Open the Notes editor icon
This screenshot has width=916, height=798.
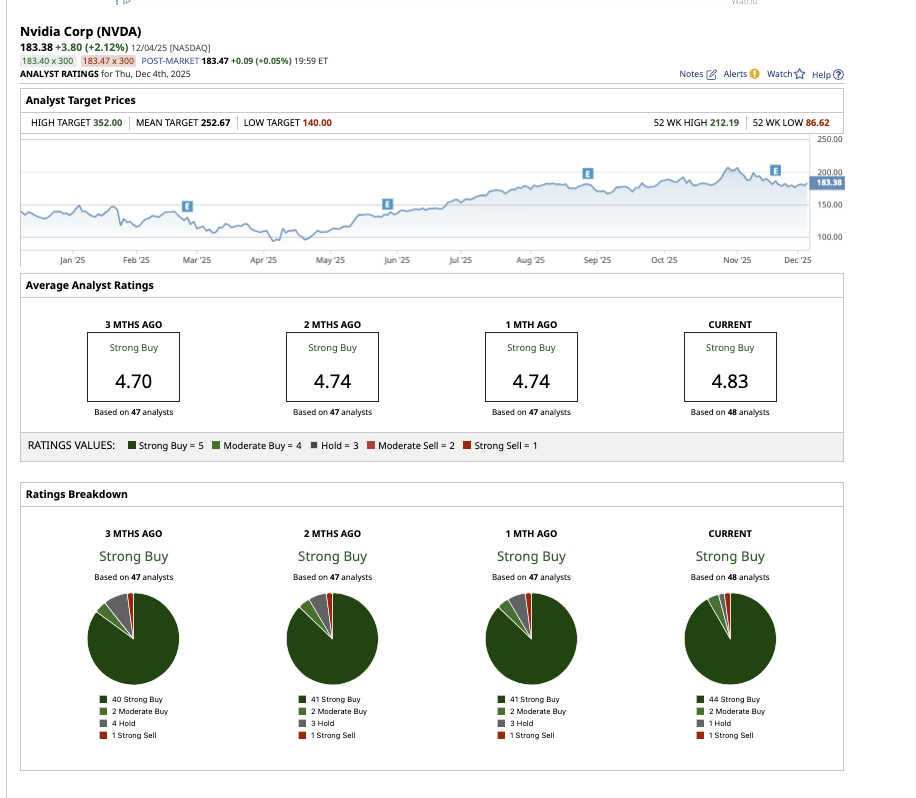coord(712,74)
